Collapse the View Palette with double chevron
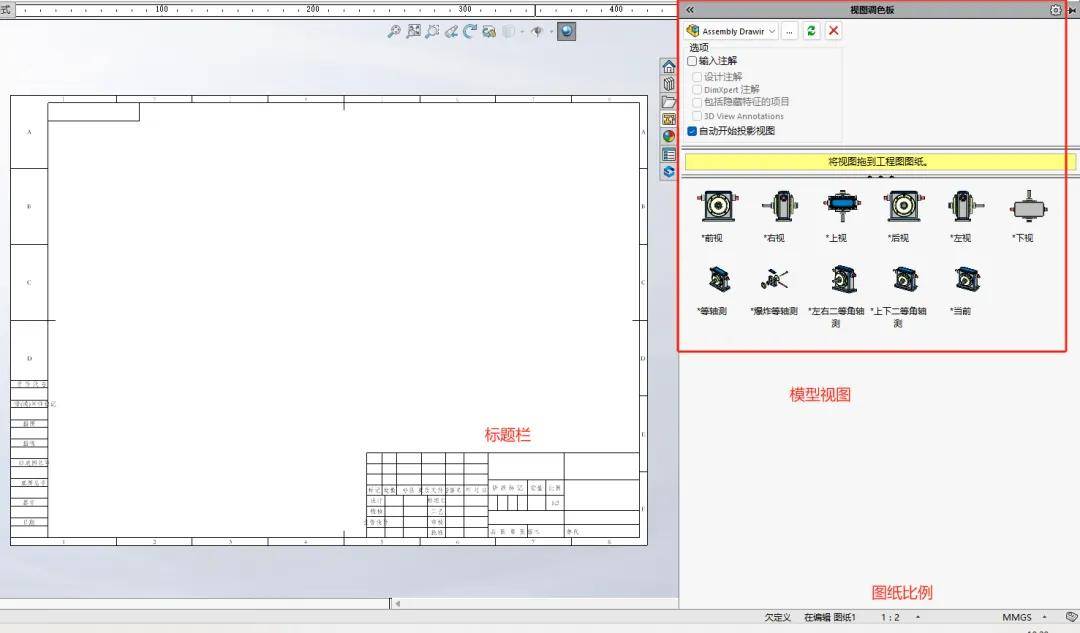Screen dimensions: 1080x633 pyautogui.click(x=690, y=10)
